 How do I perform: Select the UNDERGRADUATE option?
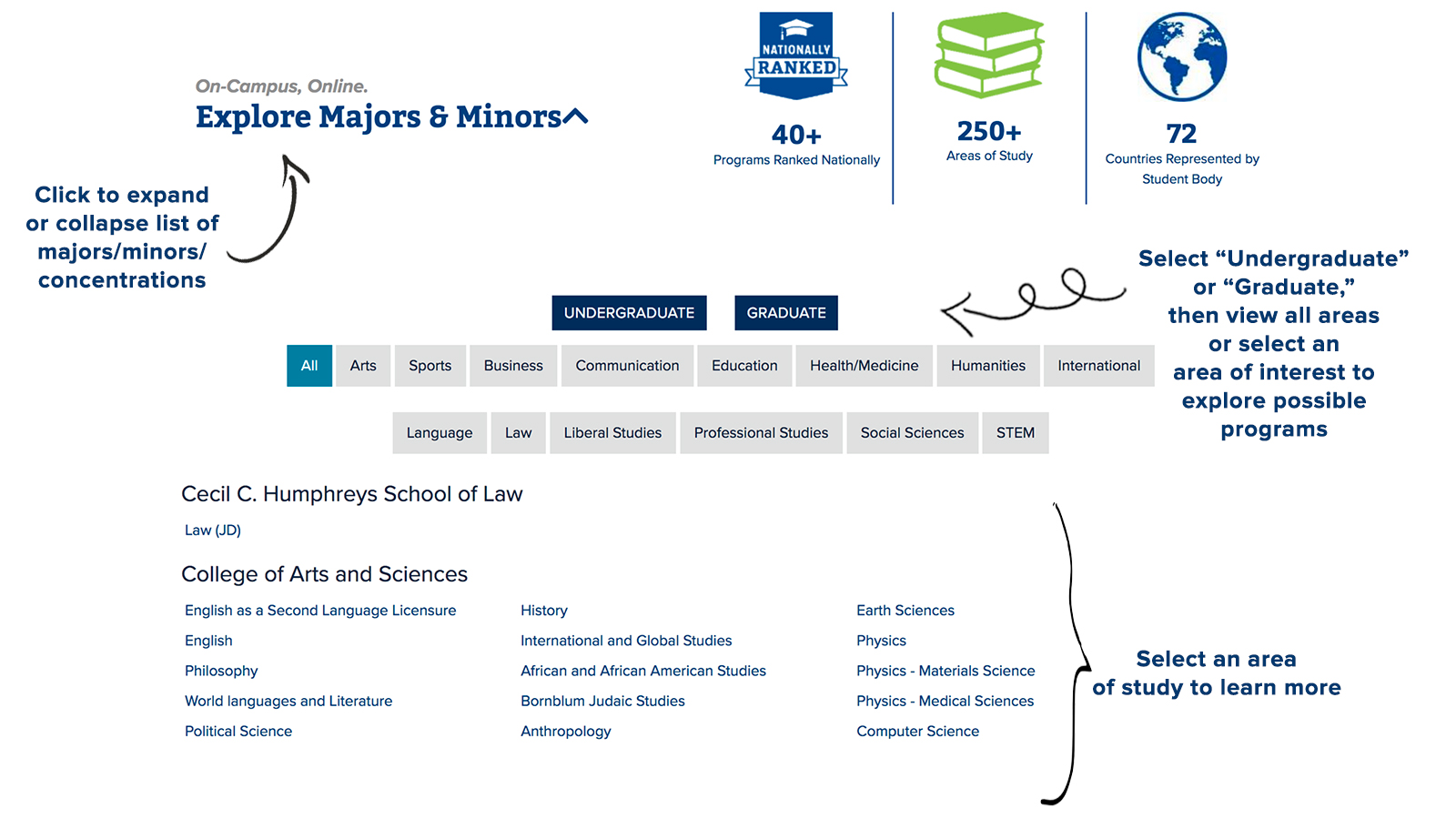click(629, 312)
